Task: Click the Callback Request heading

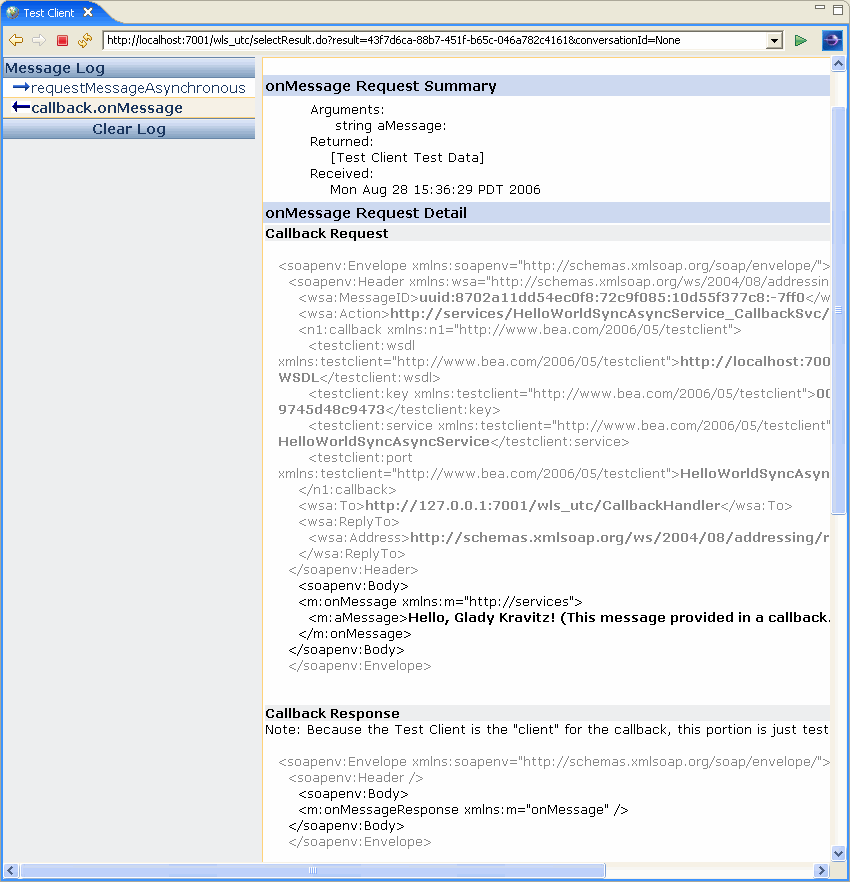Action: click(326, 233)
